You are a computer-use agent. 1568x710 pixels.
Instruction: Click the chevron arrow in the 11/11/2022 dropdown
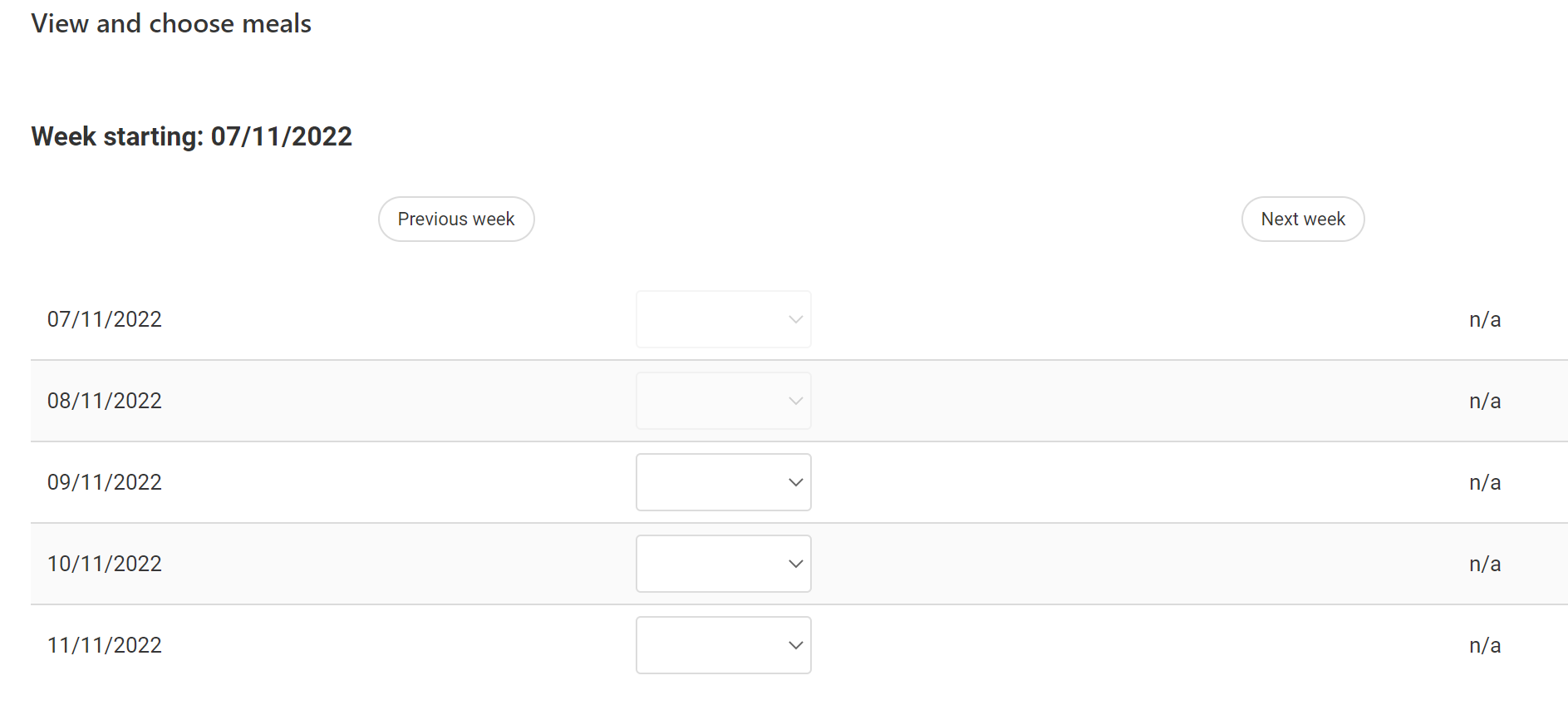(795, 646)
